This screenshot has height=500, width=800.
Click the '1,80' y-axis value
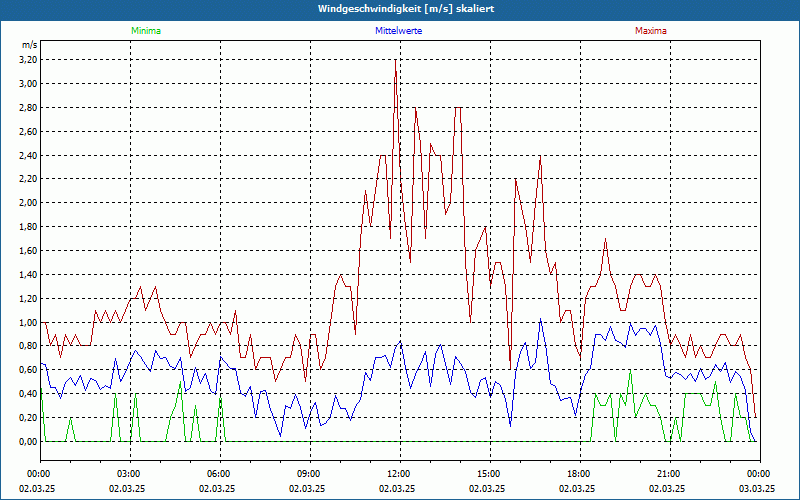pyautogui.click(x=28, y=227)
